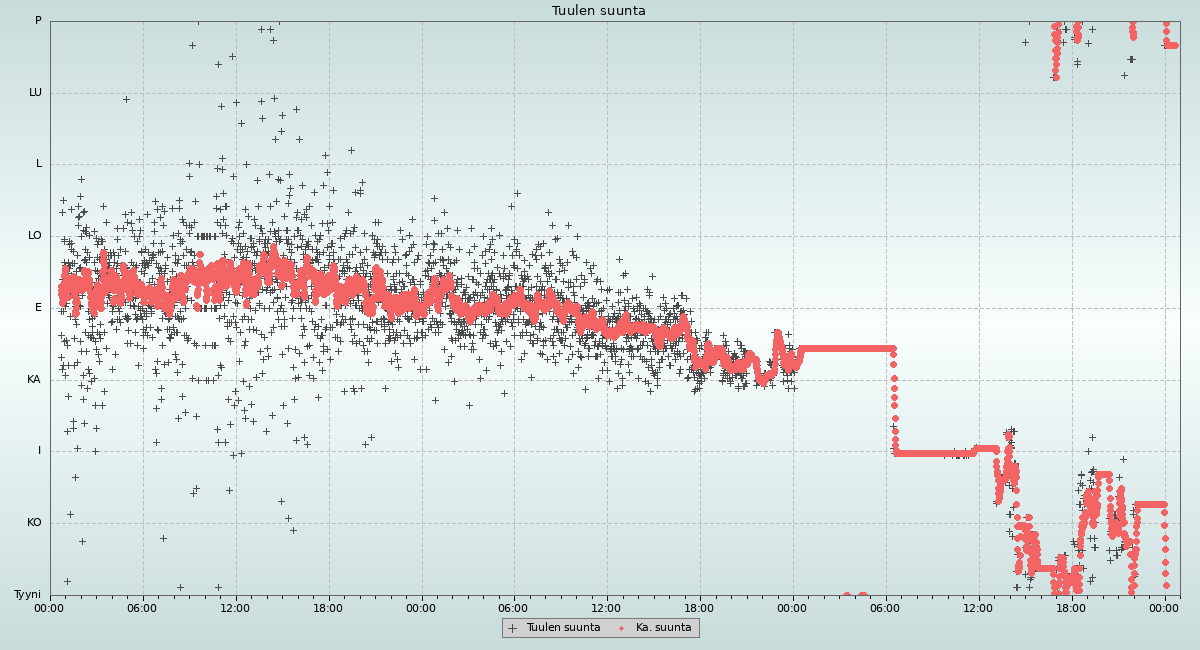The height and width of the screenshot is (650, 1200).
Task: Click the 'KO' y-axis label
Action: coord(34,523)
